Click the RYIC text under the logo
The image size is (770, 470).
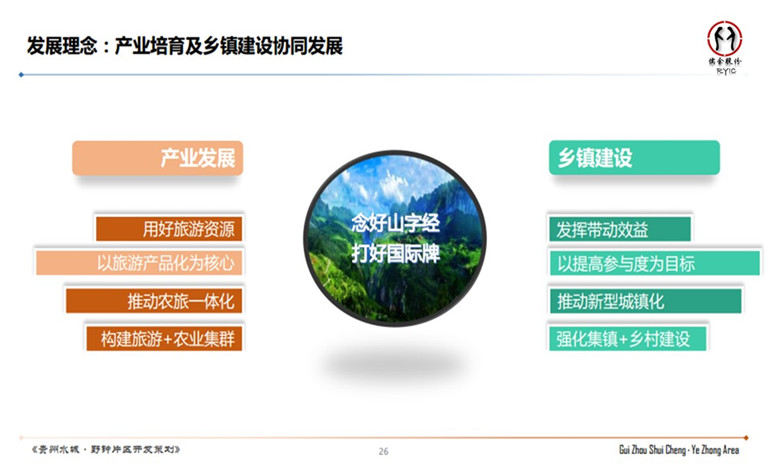click(725, 71)
